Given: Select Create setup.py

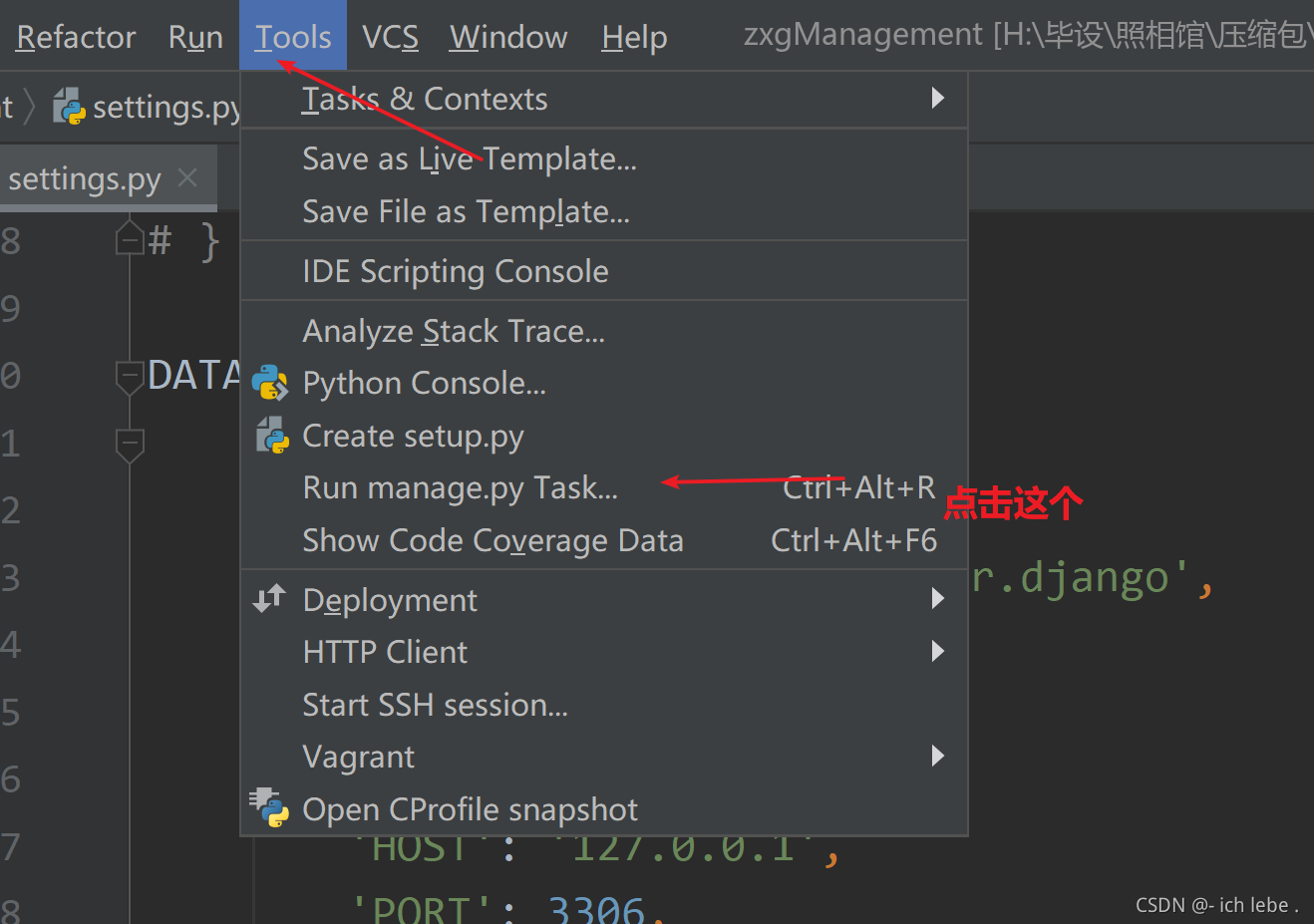Looking at the screenshot, I should pos(604,436).
